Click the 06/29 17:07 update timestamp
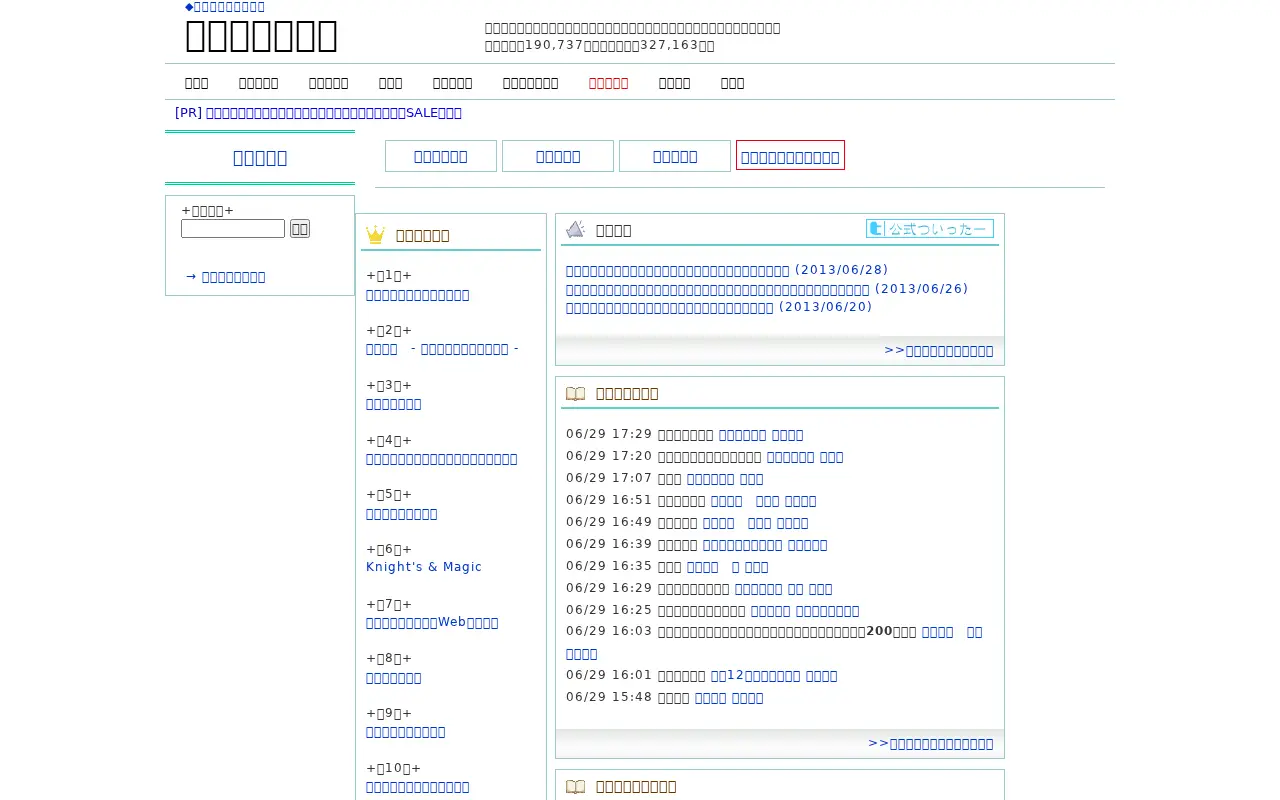The width and height of the screenshot is (1280, 800). (x=609, y=478)
